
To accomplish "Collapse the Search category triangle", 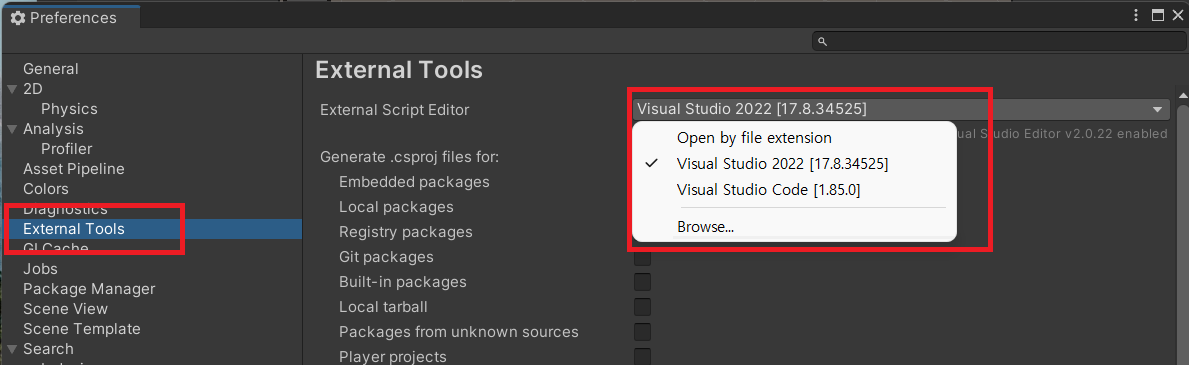I will click(x=11, y=349).
